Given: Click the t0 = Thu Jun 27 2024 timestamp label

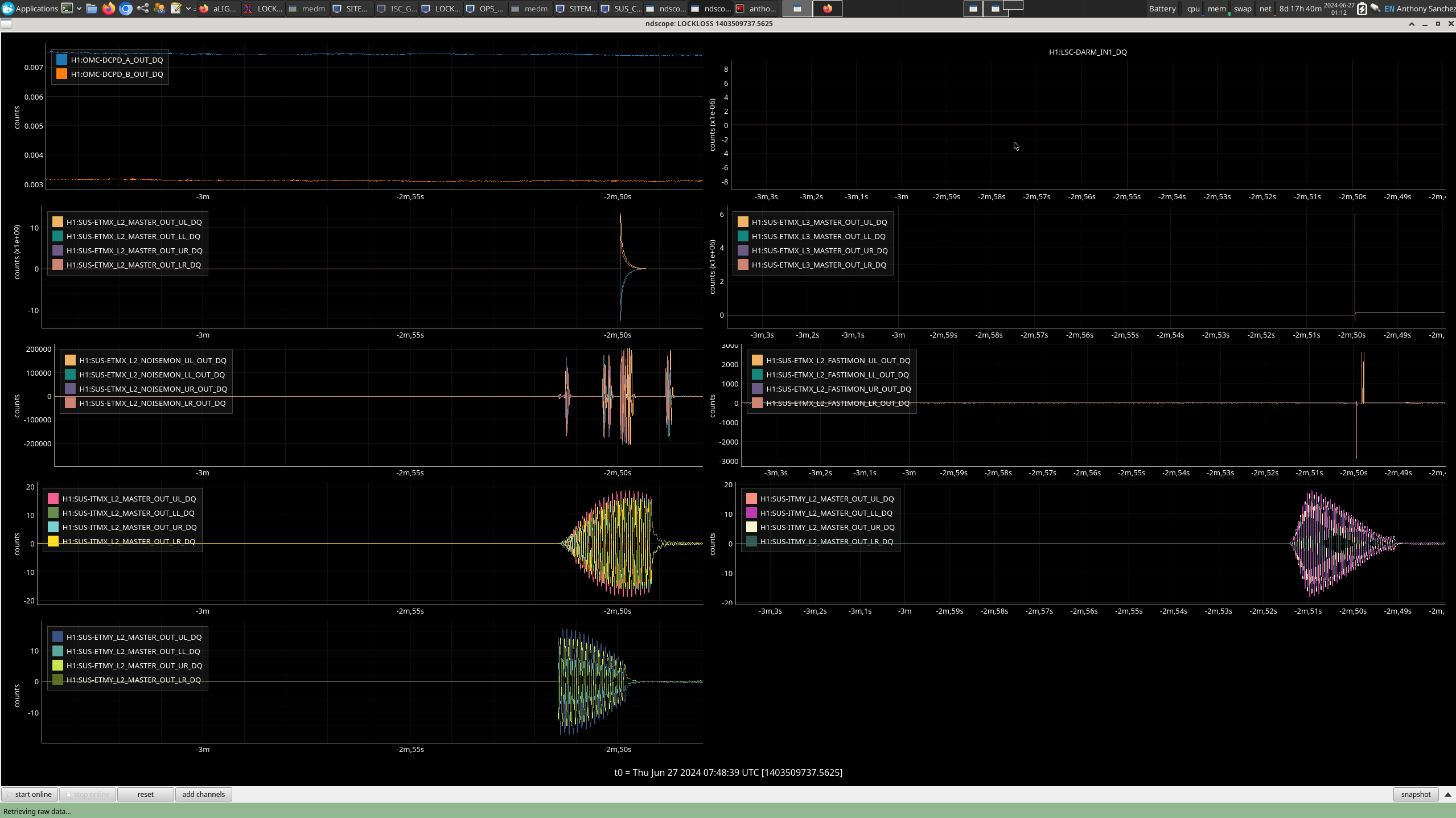Looking at the screenshot, I should point(728,772).
